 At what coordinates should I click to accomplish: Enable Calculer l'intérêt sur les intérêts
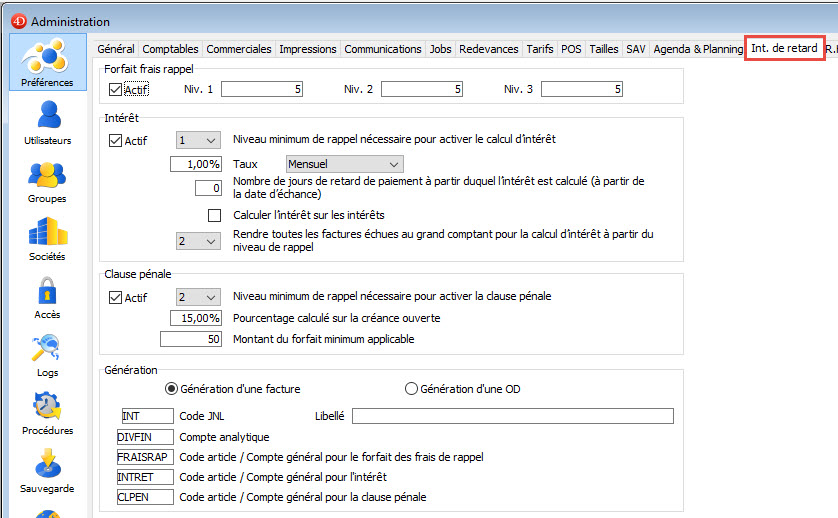(x=214, y=215)
